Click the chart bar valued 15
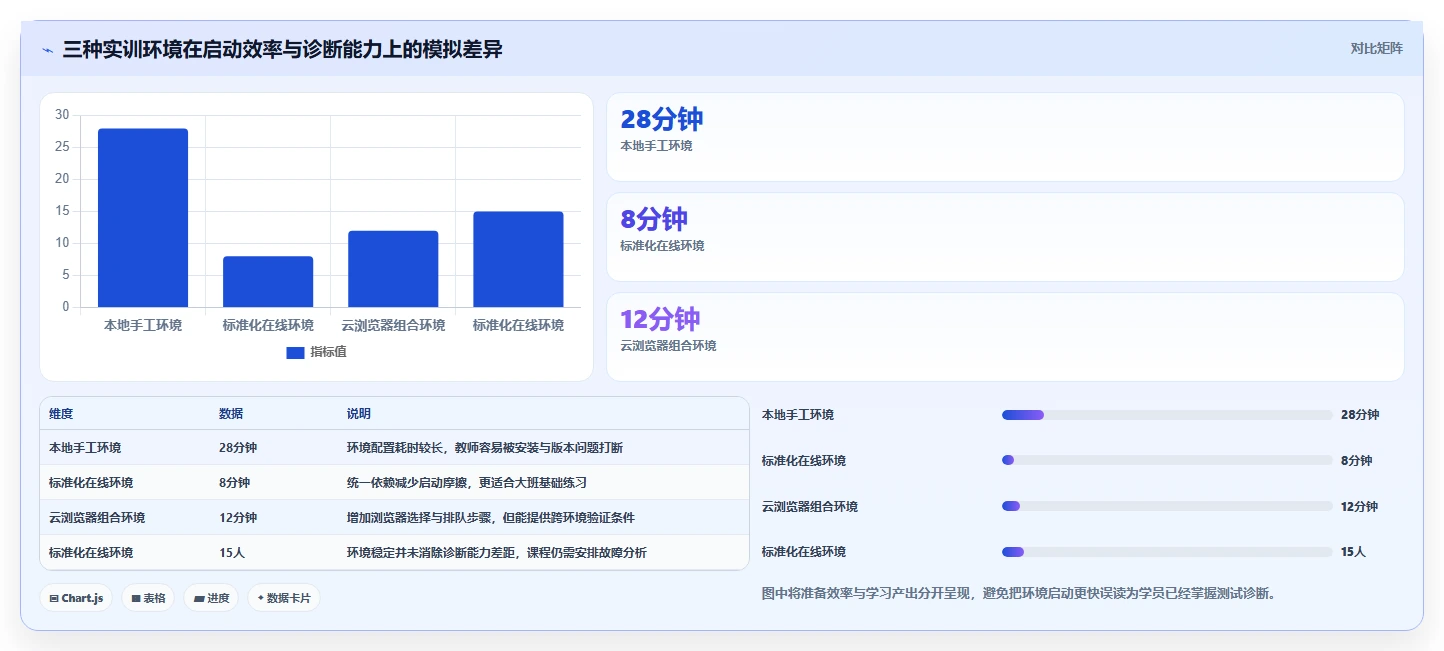Image resolution: width=1444 pixels, height=651 pixels. [x=518, y=259]
